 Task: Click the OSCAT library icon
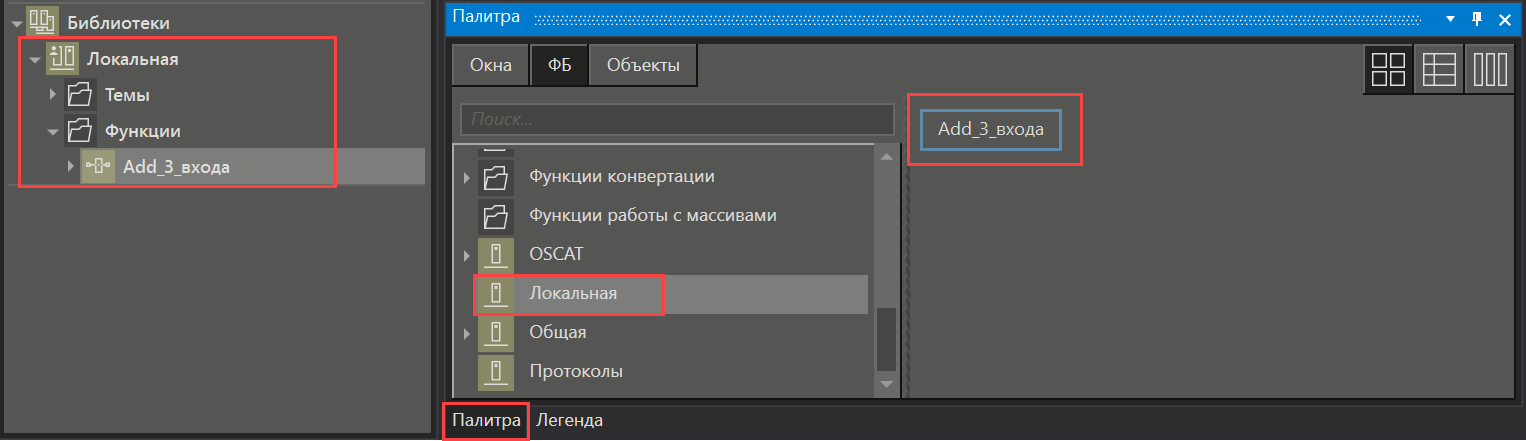pos(496,254)
